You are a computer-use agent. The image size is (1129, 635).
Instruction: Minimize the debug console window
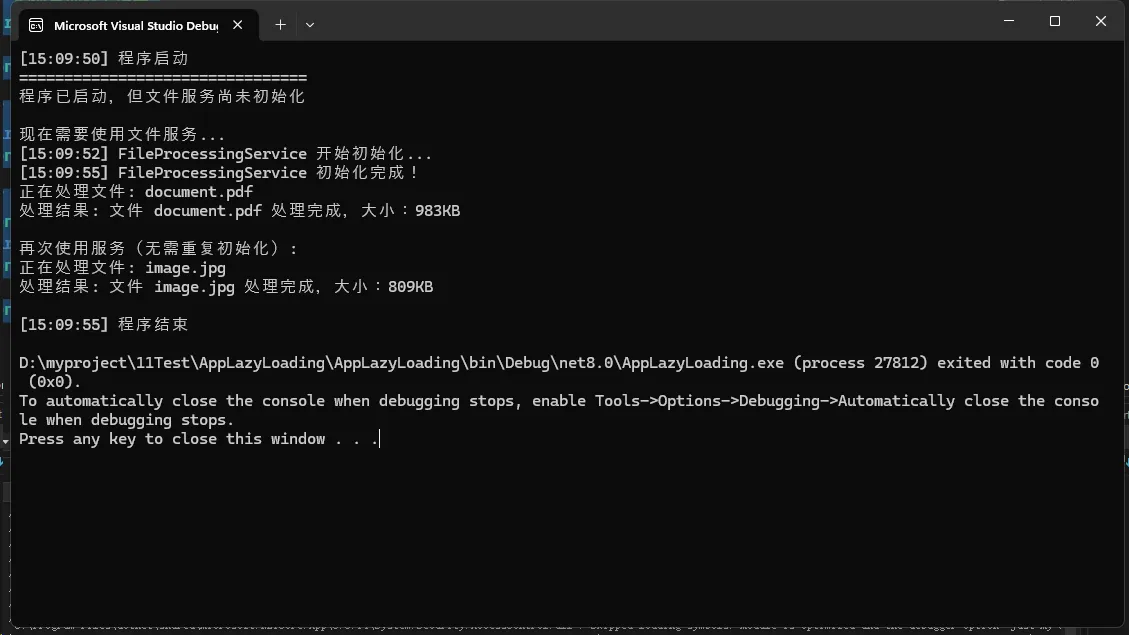coord(1009,21)
